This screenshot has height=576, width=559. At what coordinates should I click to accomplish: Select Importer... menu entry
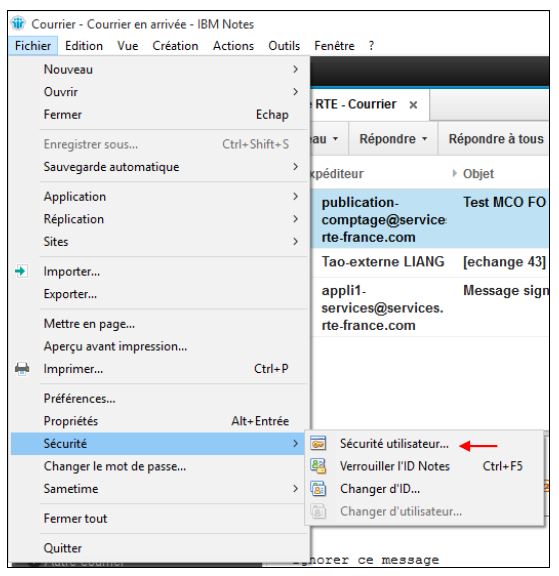pyautogui.click(x=159, y=271)
